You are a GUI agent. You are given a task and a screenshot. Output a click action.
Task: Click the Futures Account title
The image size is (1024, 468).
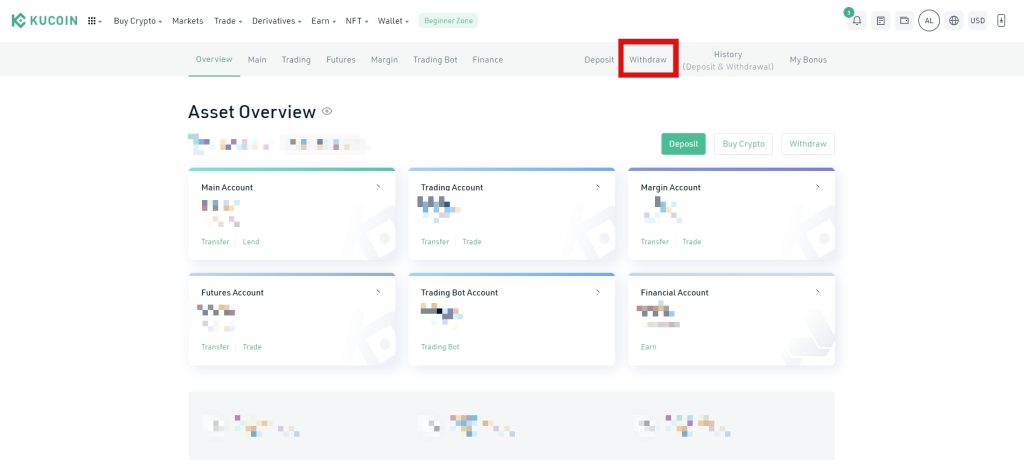[232, 292]
